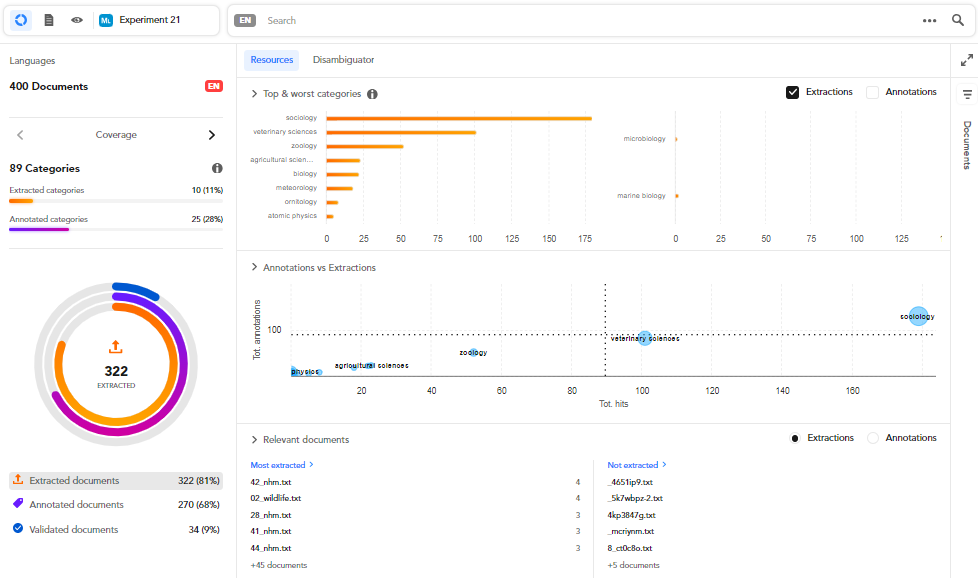Enable the Annotations checkbox
The height and width of the screenshot is (578, 978).
pos(872,92)
